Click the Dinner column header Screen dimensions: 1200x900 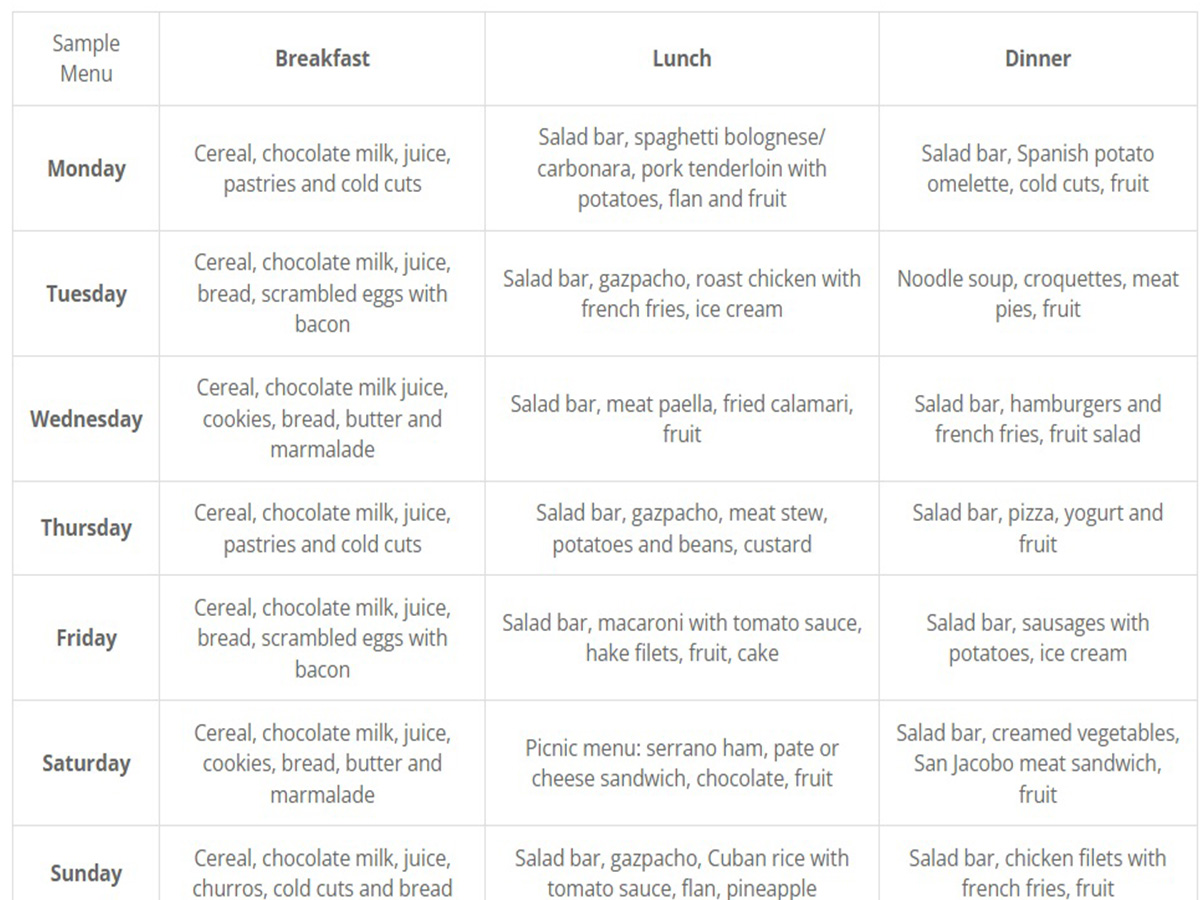coord(1038,58)
